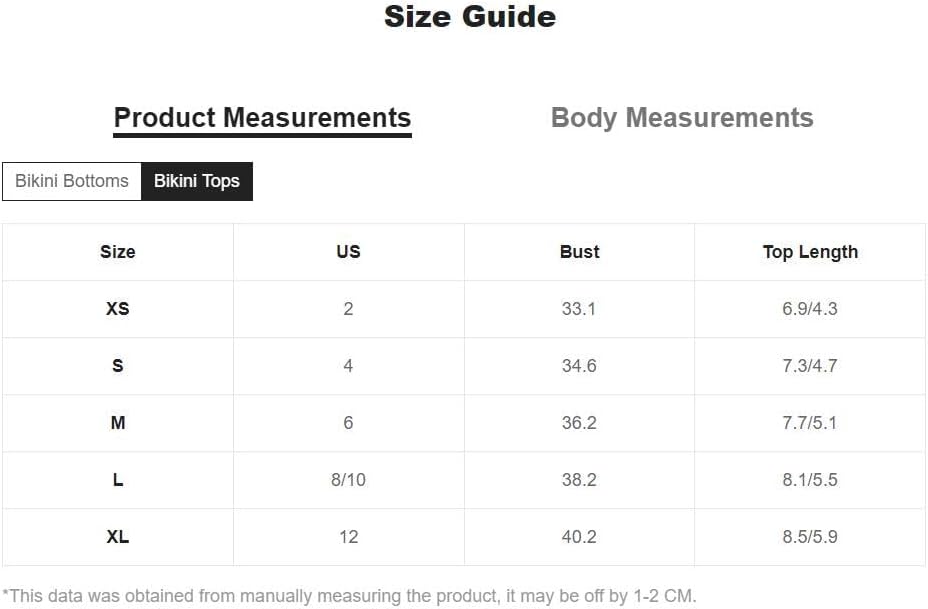Select the S size row label

[118, 366]
